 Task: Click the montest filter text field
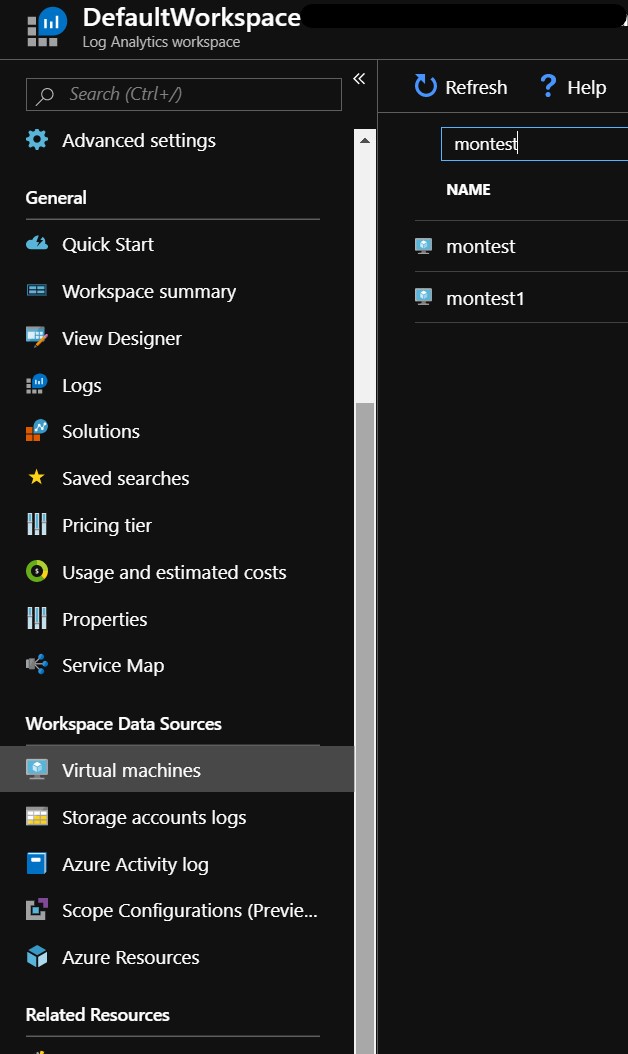(535, 144)
